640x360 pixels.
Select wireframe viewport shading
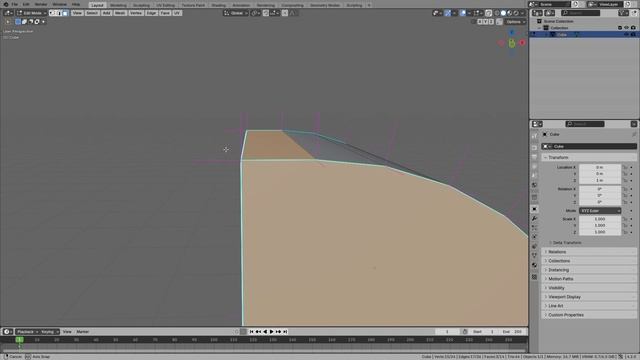pos(497,13)
